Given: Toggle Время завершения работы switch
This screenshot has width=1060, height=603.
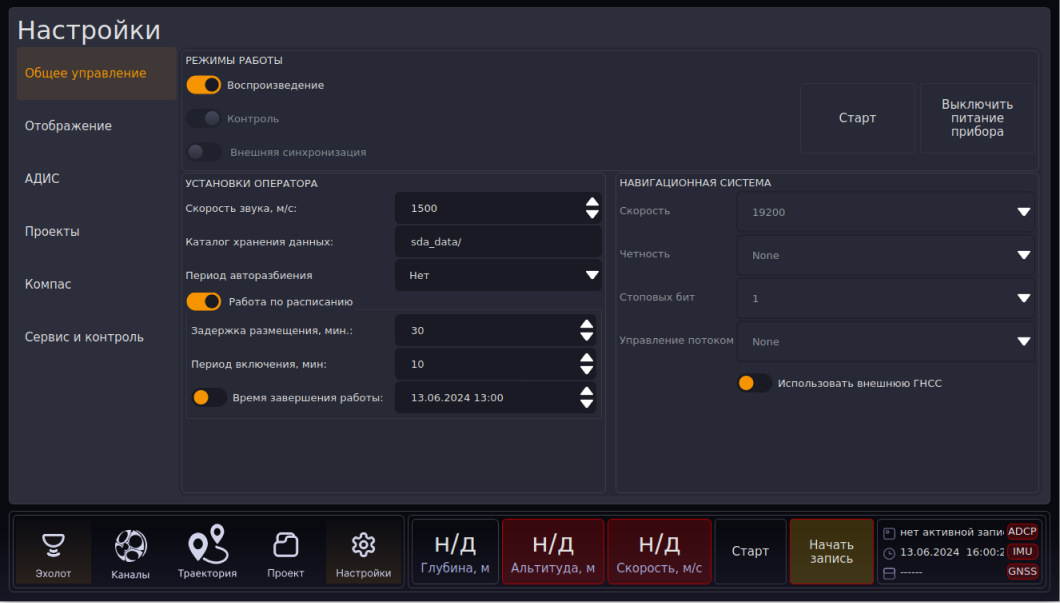Looking at the screenshot, I should pos(210,397).
